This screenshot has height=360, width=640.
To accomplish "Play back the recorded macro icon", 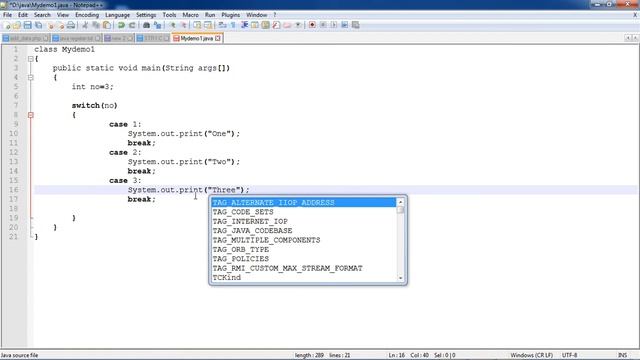I will 334,25.
